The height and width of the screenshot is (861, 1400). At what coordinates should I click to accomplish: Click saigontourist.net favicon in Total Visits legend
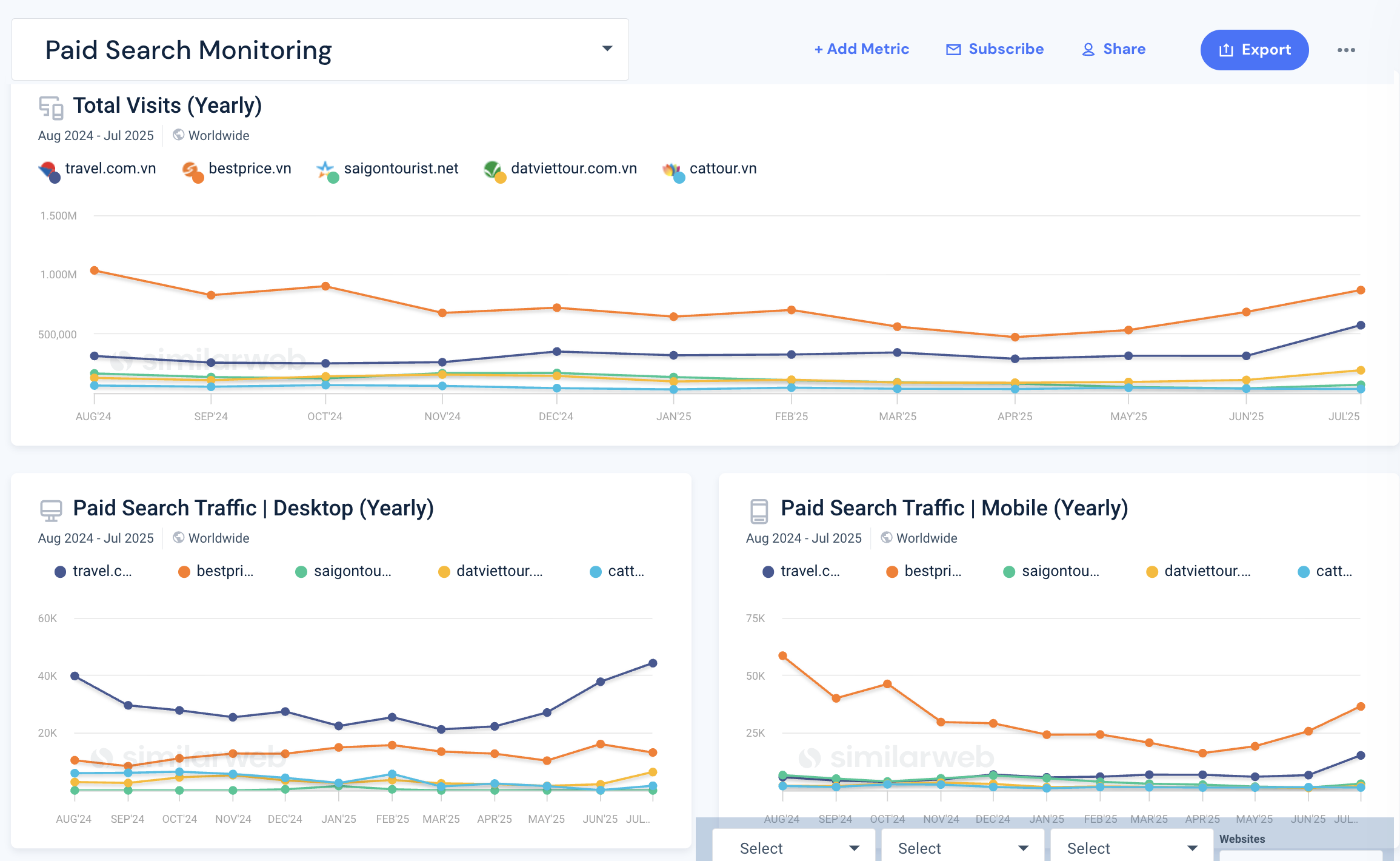click(327, 171)
